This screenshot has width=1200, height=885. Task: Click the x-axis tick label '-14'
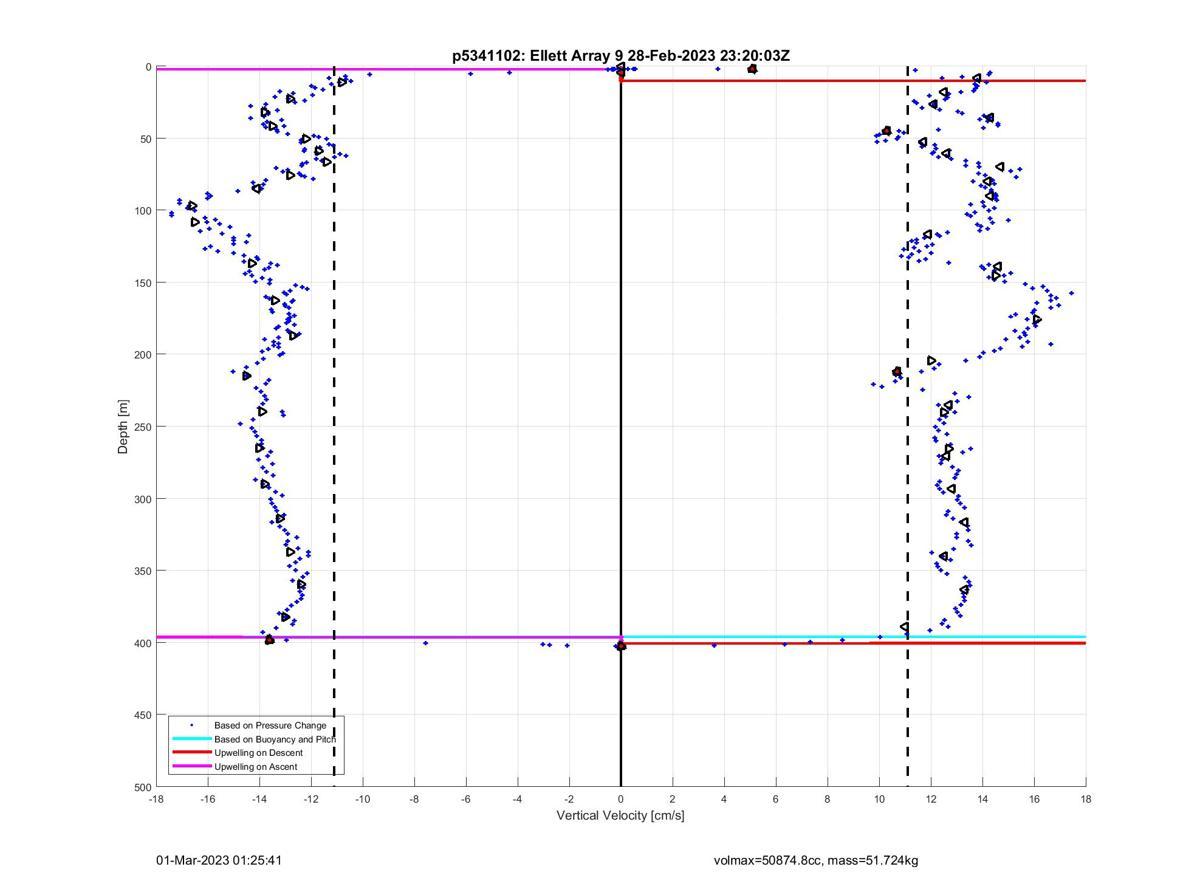click(259, 799)
